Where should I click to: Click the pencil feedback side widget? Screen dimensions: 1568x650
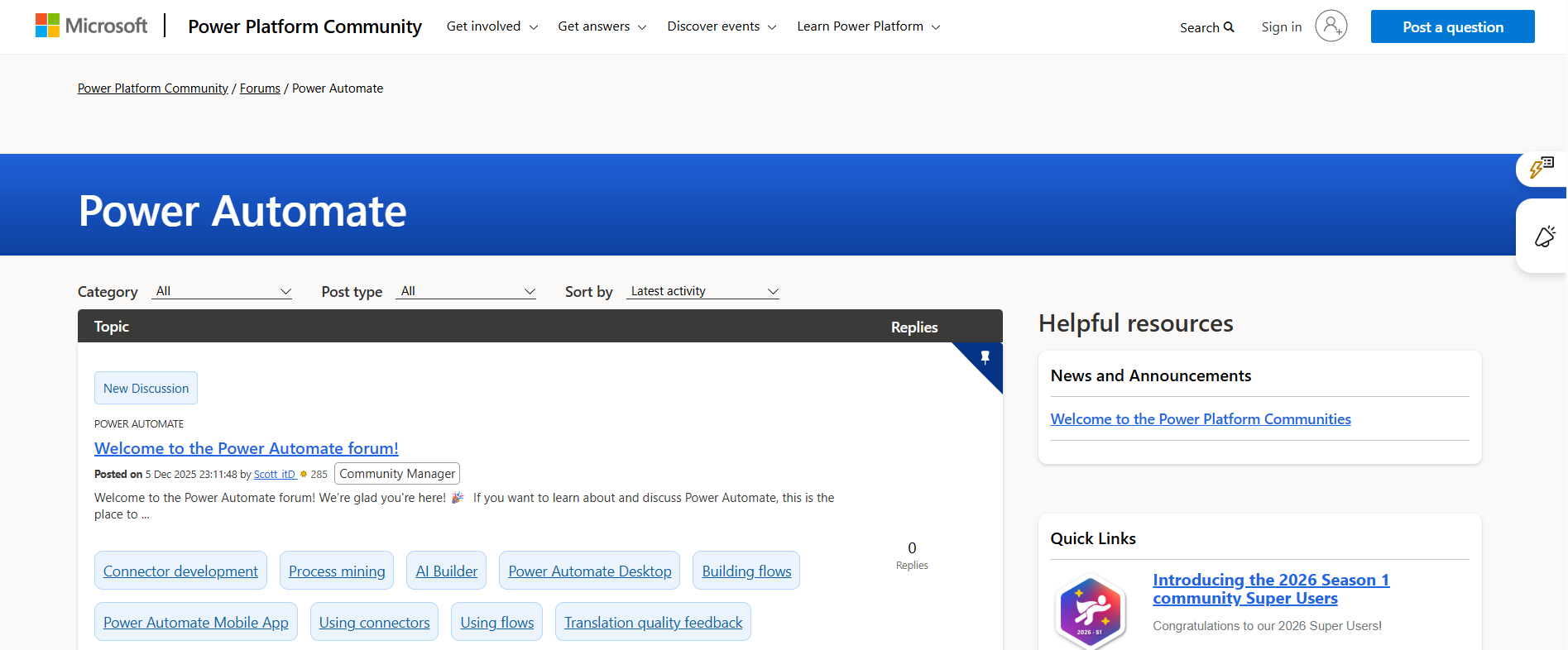pos(1544,237)
